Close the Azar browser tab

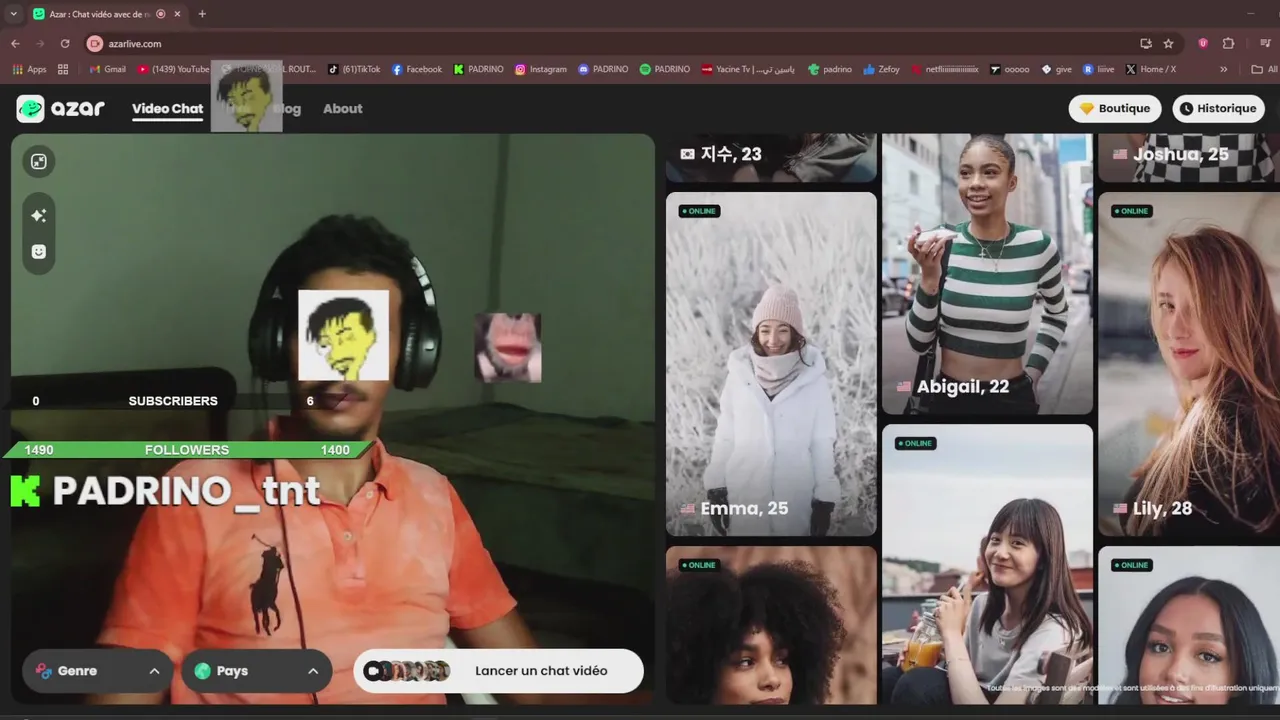click(179, 14)
